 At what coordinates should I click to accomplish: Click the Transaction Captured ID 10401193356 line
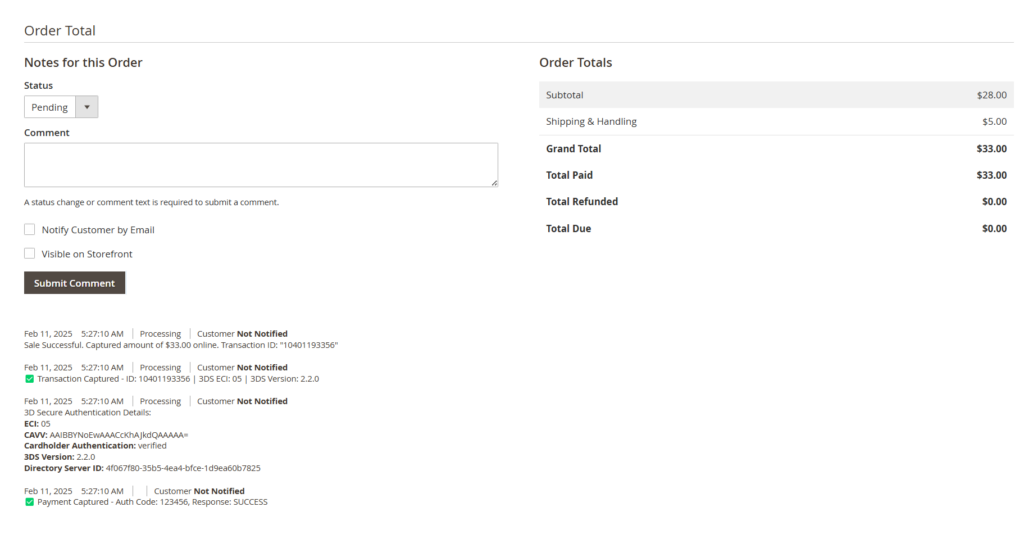coord(178,379)
